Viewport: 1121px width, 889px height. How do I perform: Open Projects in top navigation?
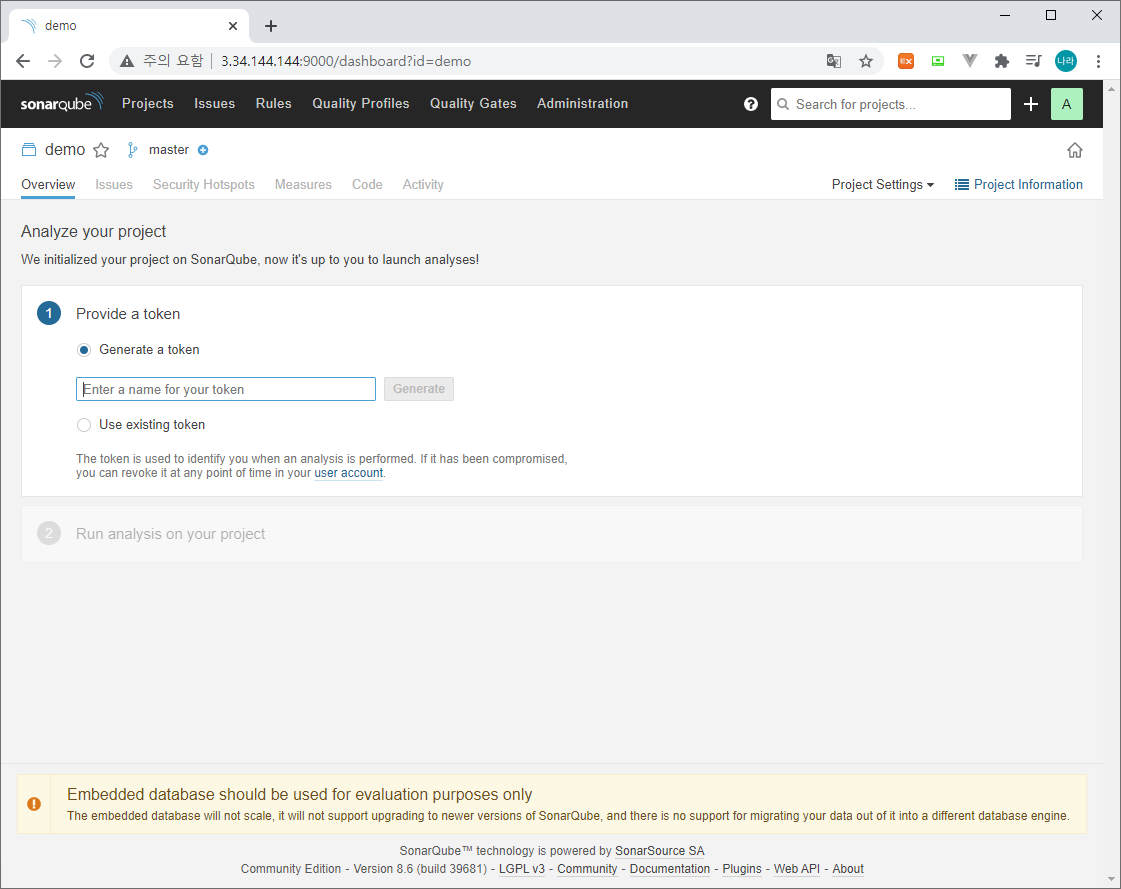[x=148, y=104]
